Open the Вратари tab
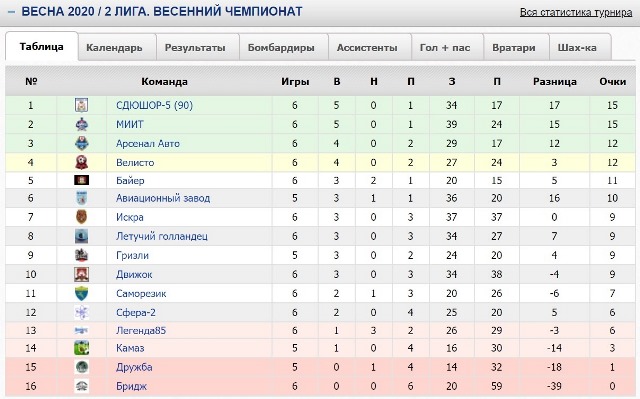The height and width of the screenshot is (399, 640). click(x=514, y=47)
